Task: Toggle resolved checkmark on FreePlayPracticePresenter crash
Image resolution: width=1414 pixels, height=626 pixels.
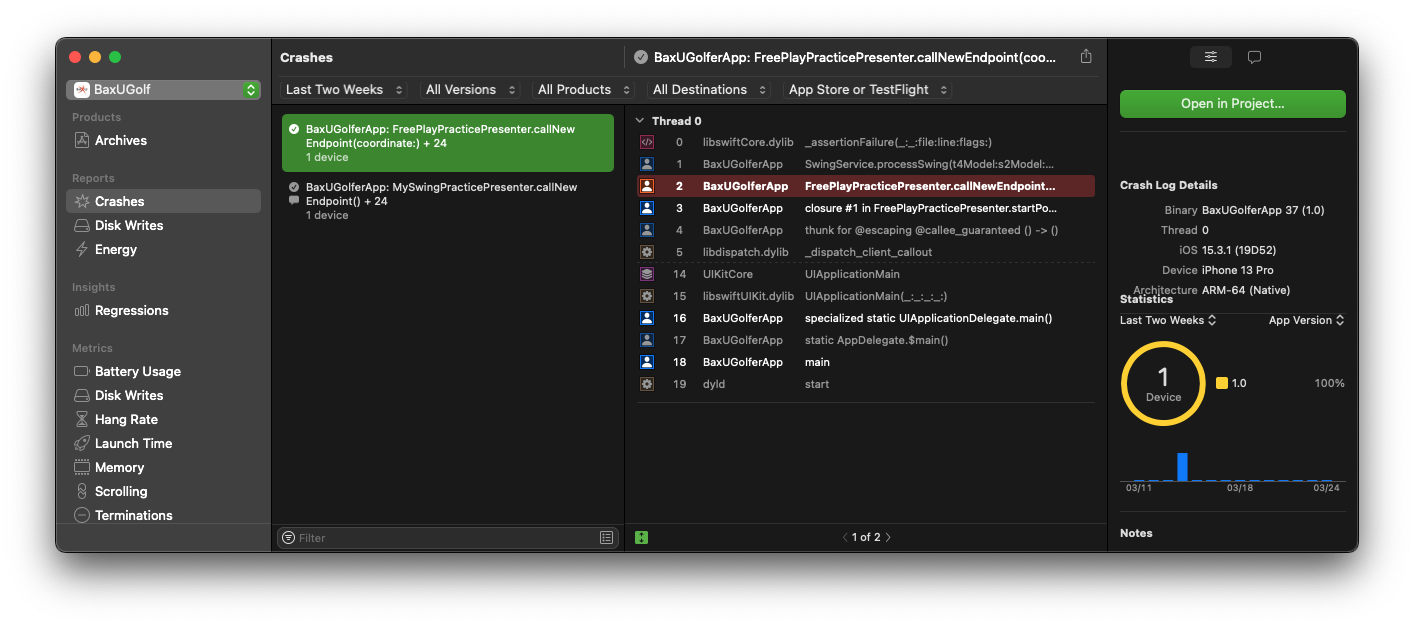Action: point(294,129)
